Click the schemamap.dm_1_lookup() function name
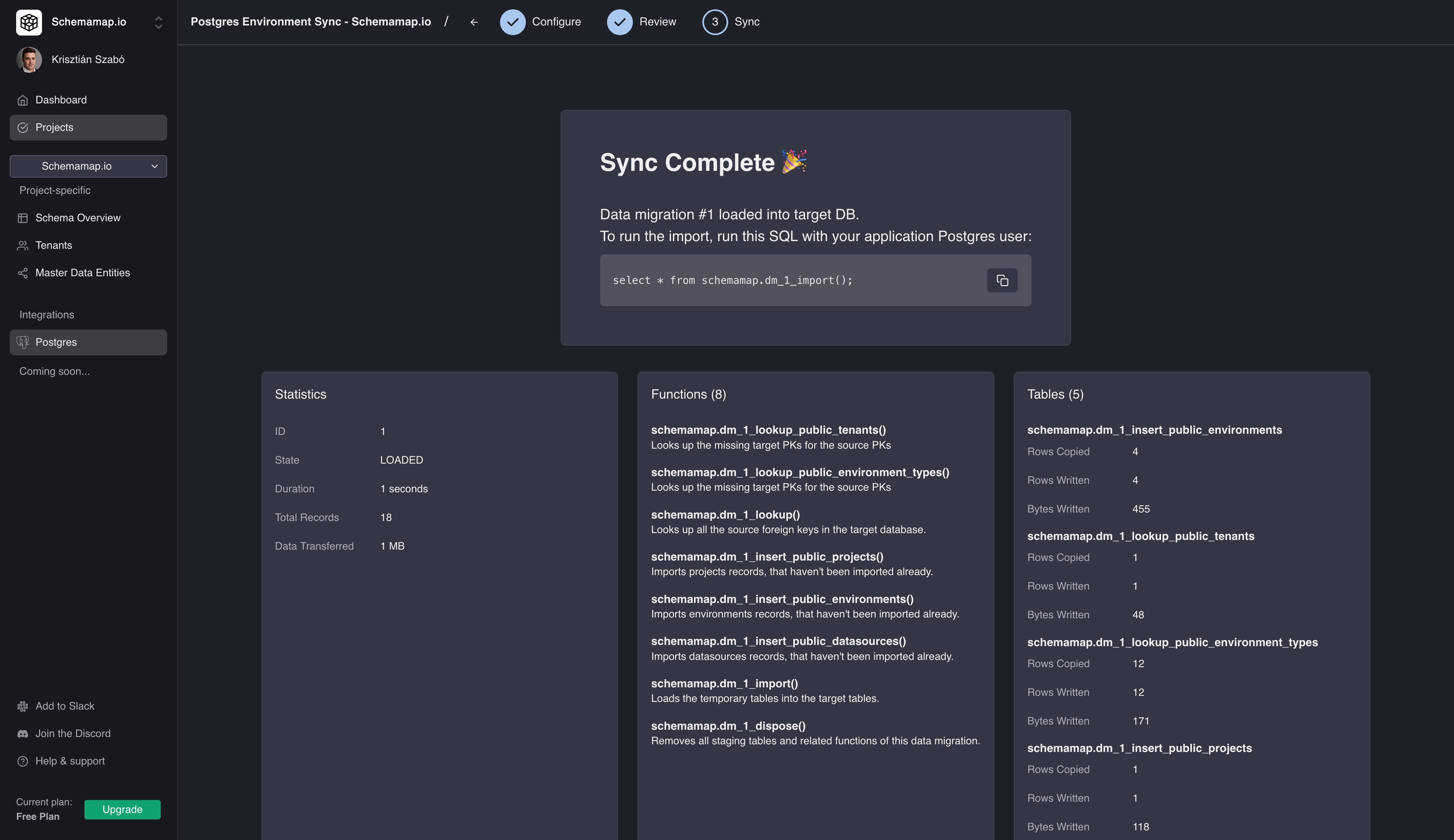The image size is (1454, 840). click(725, 514)
